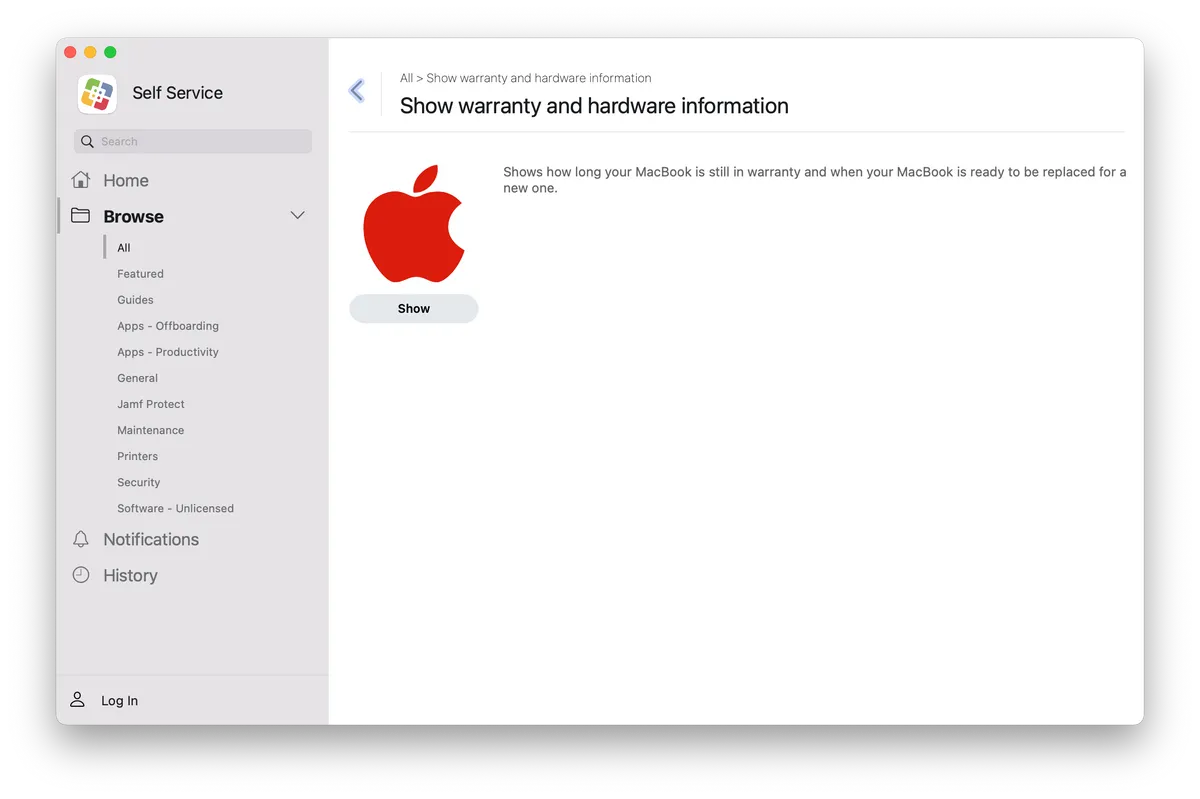This screenshot has height=799, width=1200.
Task: Click the Self Service app logo icon
Action: pyautogui.click(x=97, y=94)
